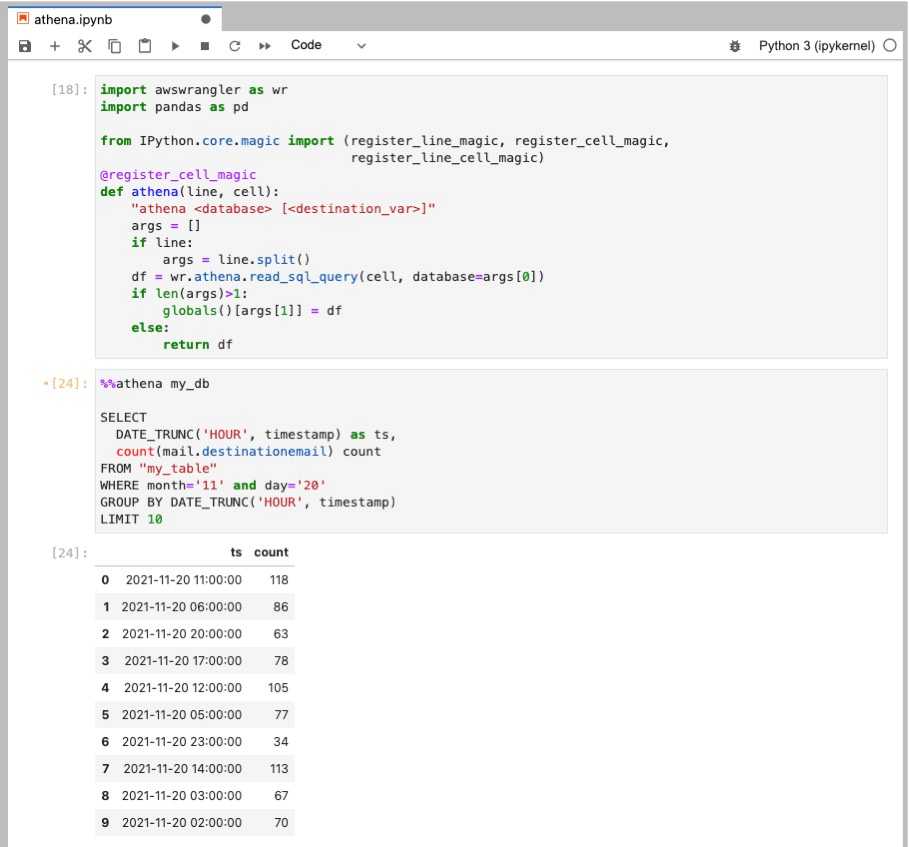Click the unsaved dot on athena.ipynb tab

[206, 19]
